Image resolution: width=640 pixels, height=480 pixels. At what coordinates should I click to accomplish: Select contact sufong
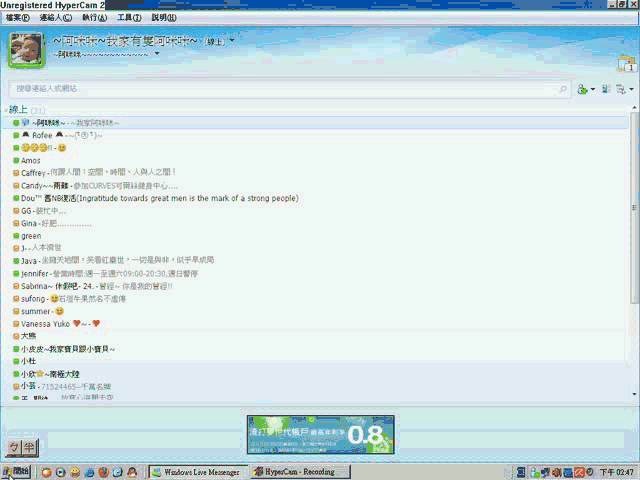tap(69, 299)
